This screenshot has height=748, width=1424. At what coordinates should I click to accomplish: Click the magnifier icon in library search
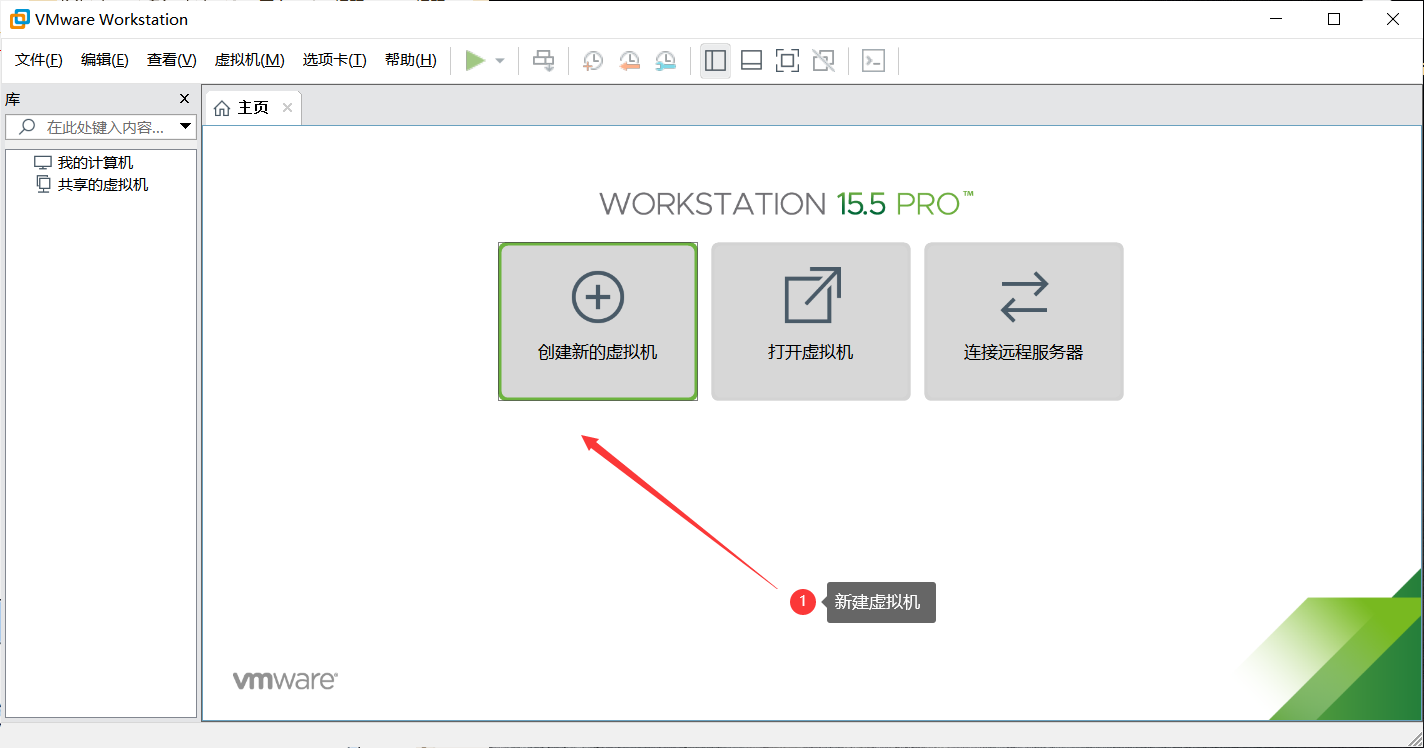27,127
